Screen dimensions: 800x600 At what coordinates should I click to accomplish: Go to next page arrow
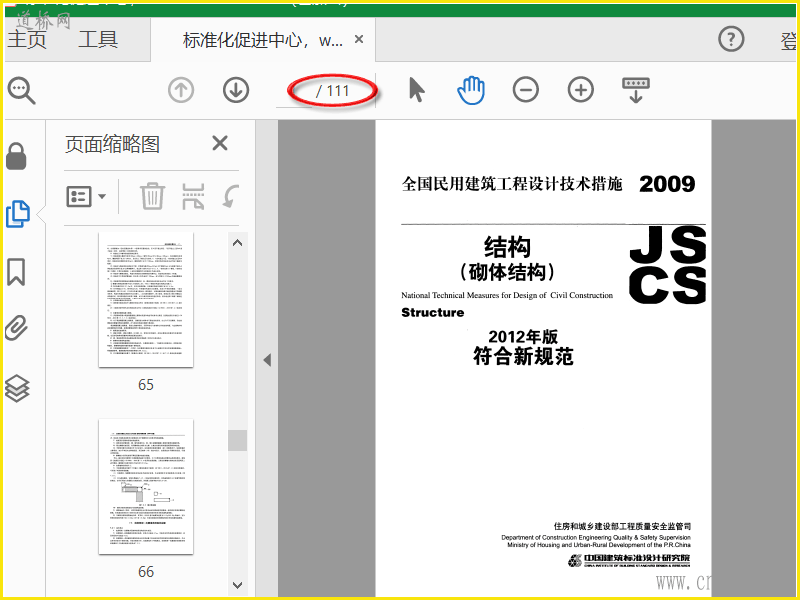pos(236,90)
